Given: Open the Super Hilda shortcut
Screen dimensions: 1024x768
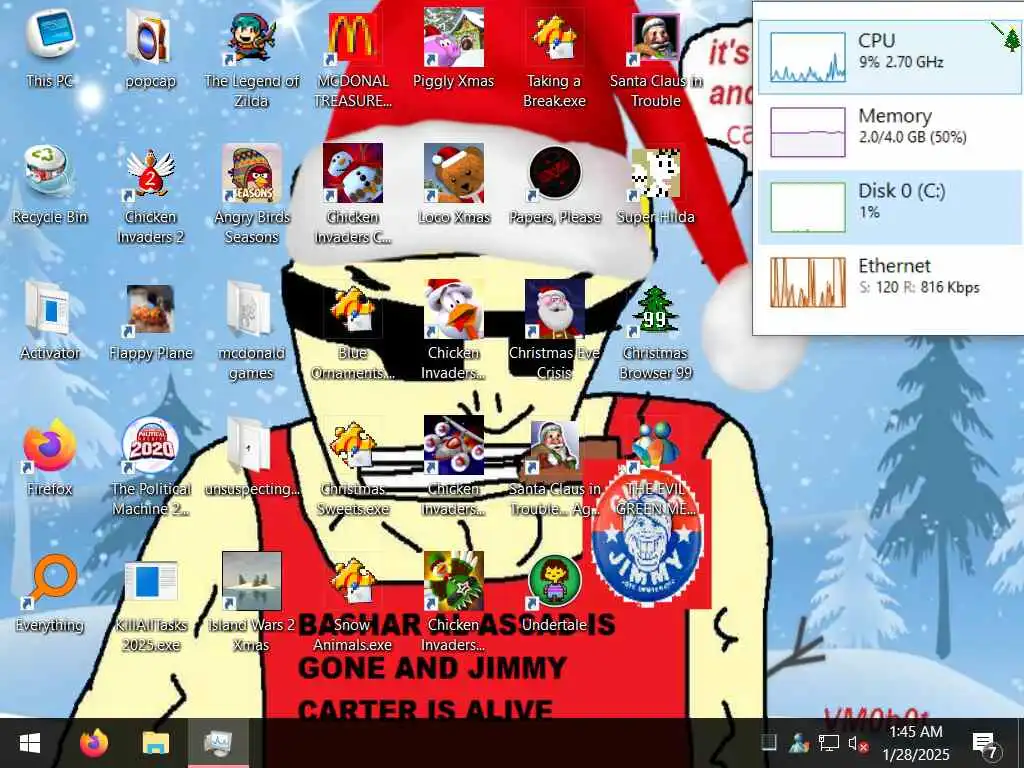Looking at the screenshot, I should (655, 185).
